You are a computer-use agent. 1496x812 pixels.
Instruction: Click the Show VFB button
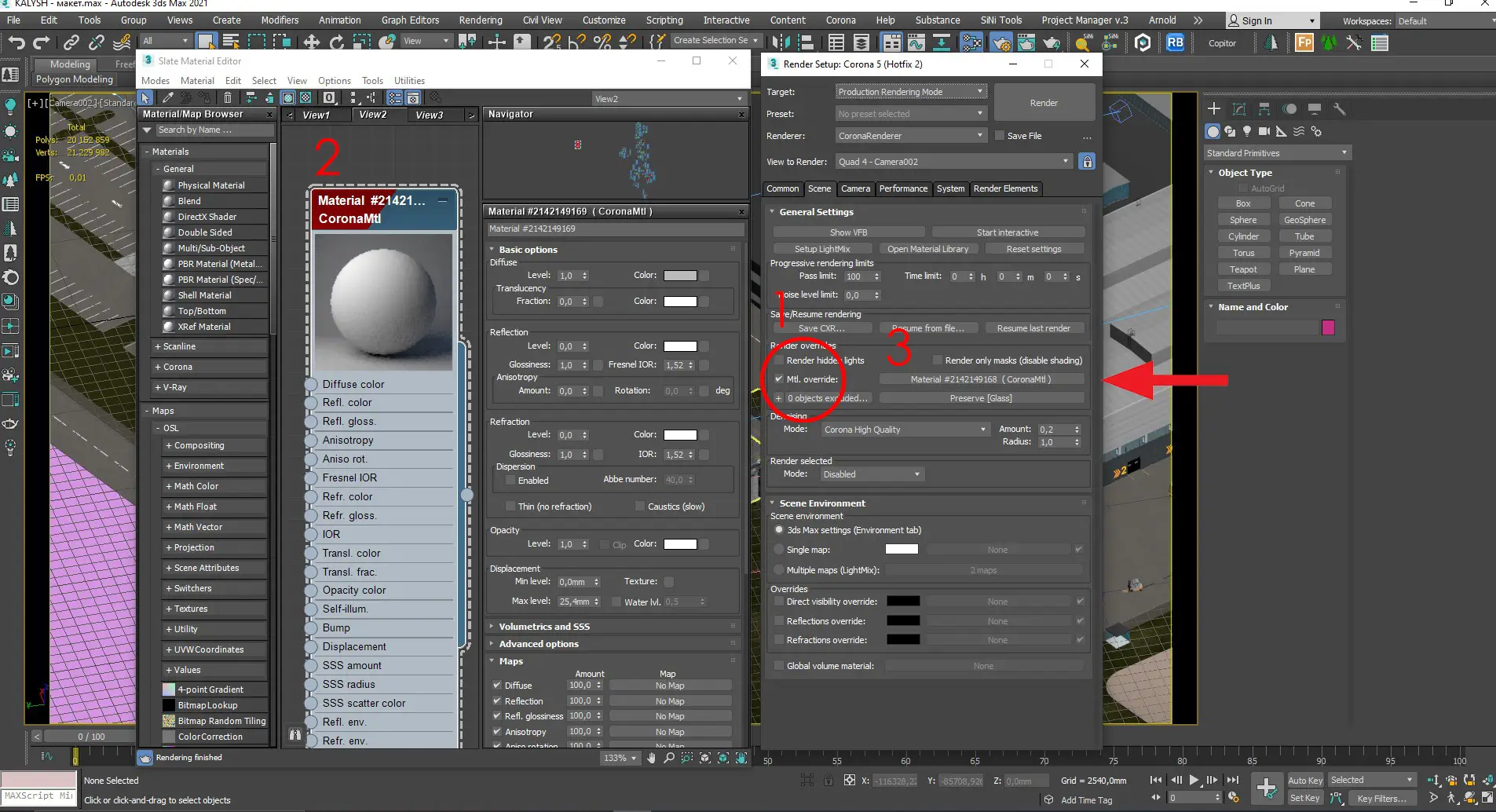pyautogui.click(x=848, y=232)
